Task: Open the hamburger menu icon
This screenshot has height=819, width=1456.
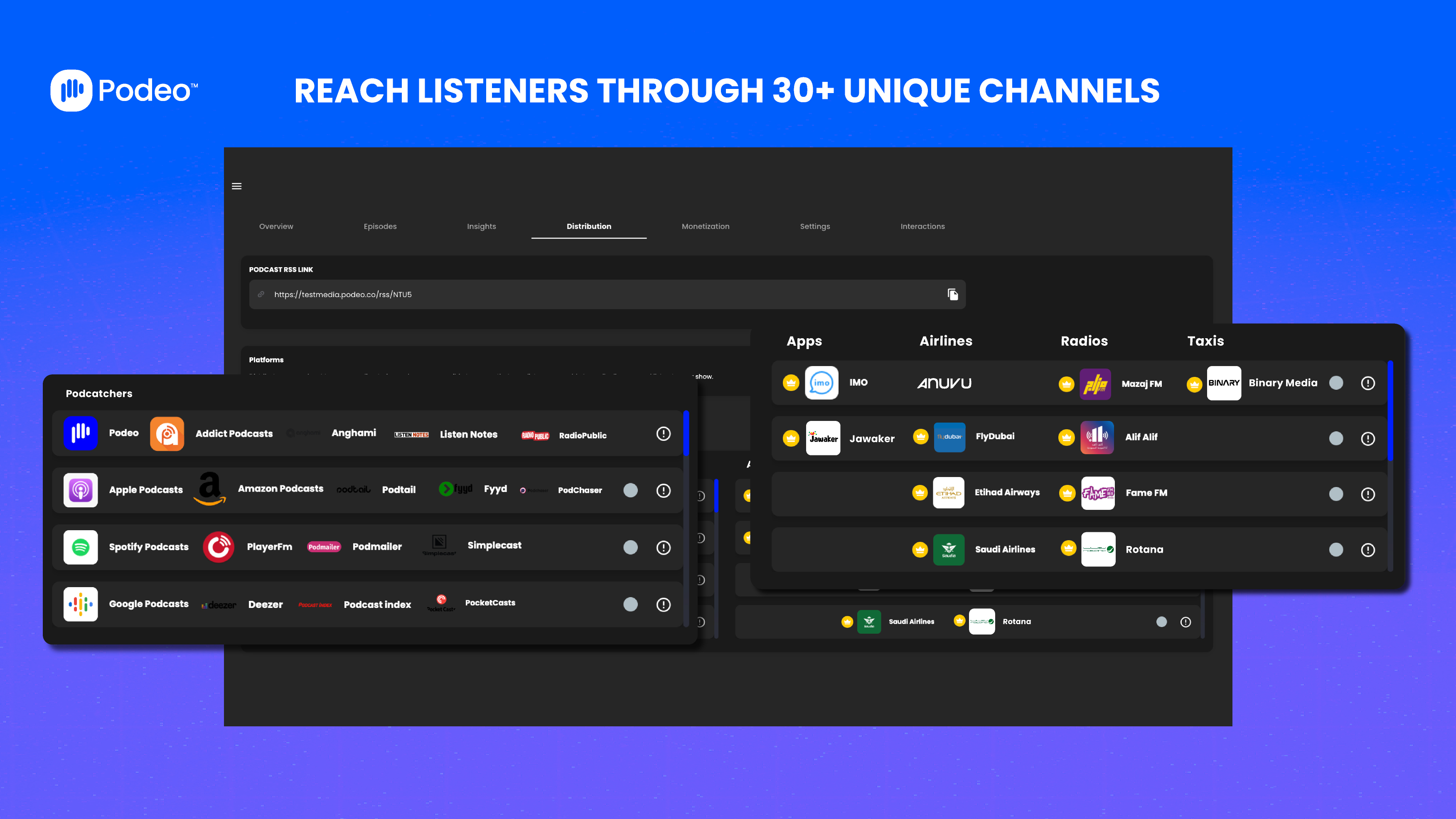Action: tap(237, 186)
